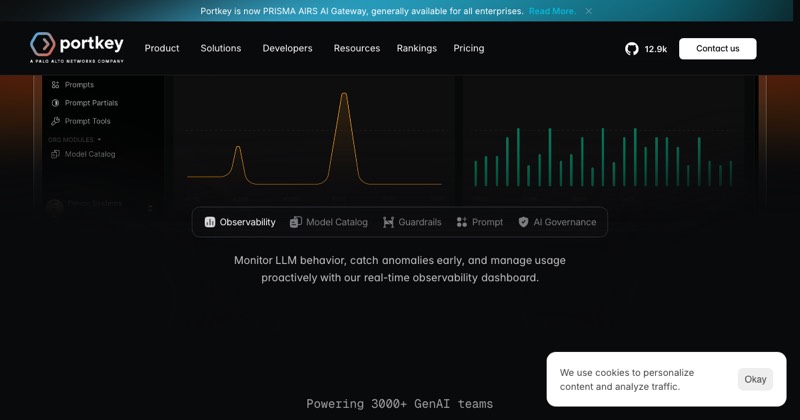Switch to the Guardrails tab

412,222
